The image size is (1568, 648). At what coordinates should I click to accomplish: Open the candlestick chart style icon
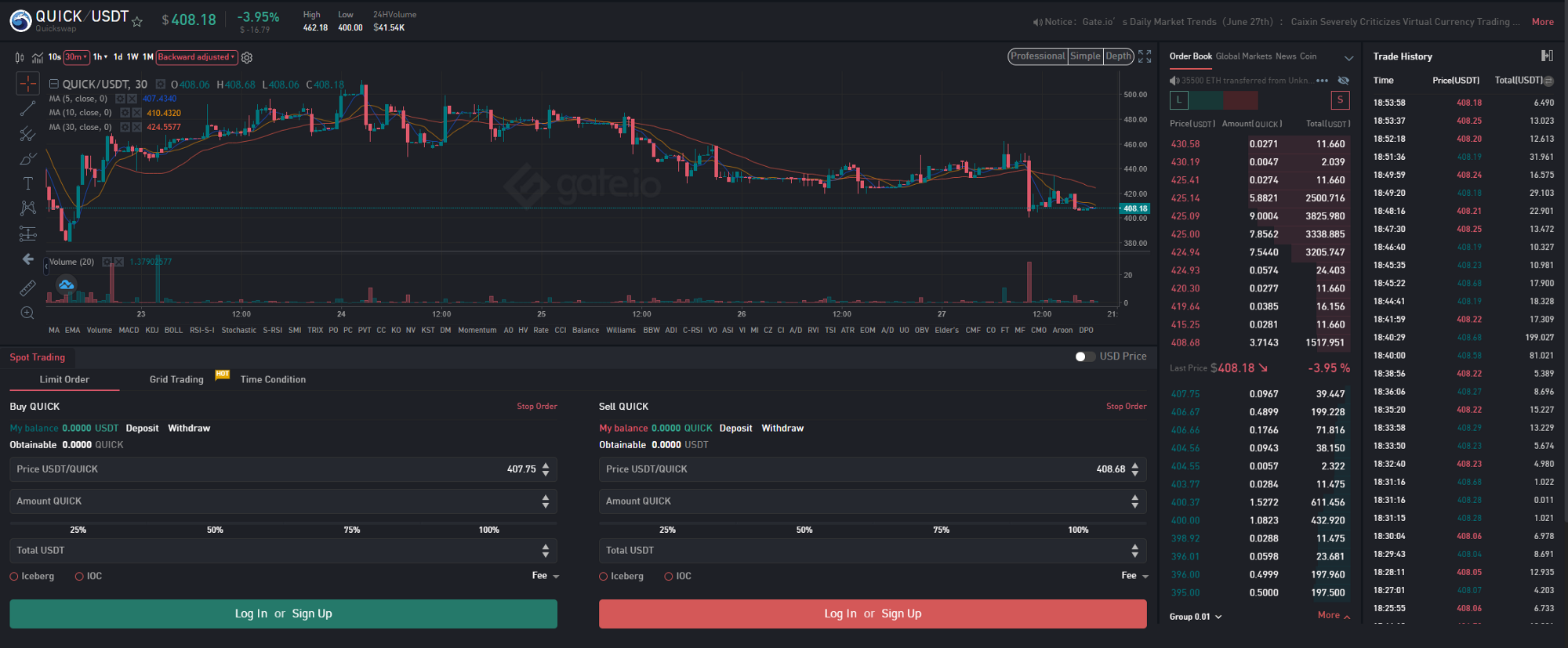click(20, 57)
